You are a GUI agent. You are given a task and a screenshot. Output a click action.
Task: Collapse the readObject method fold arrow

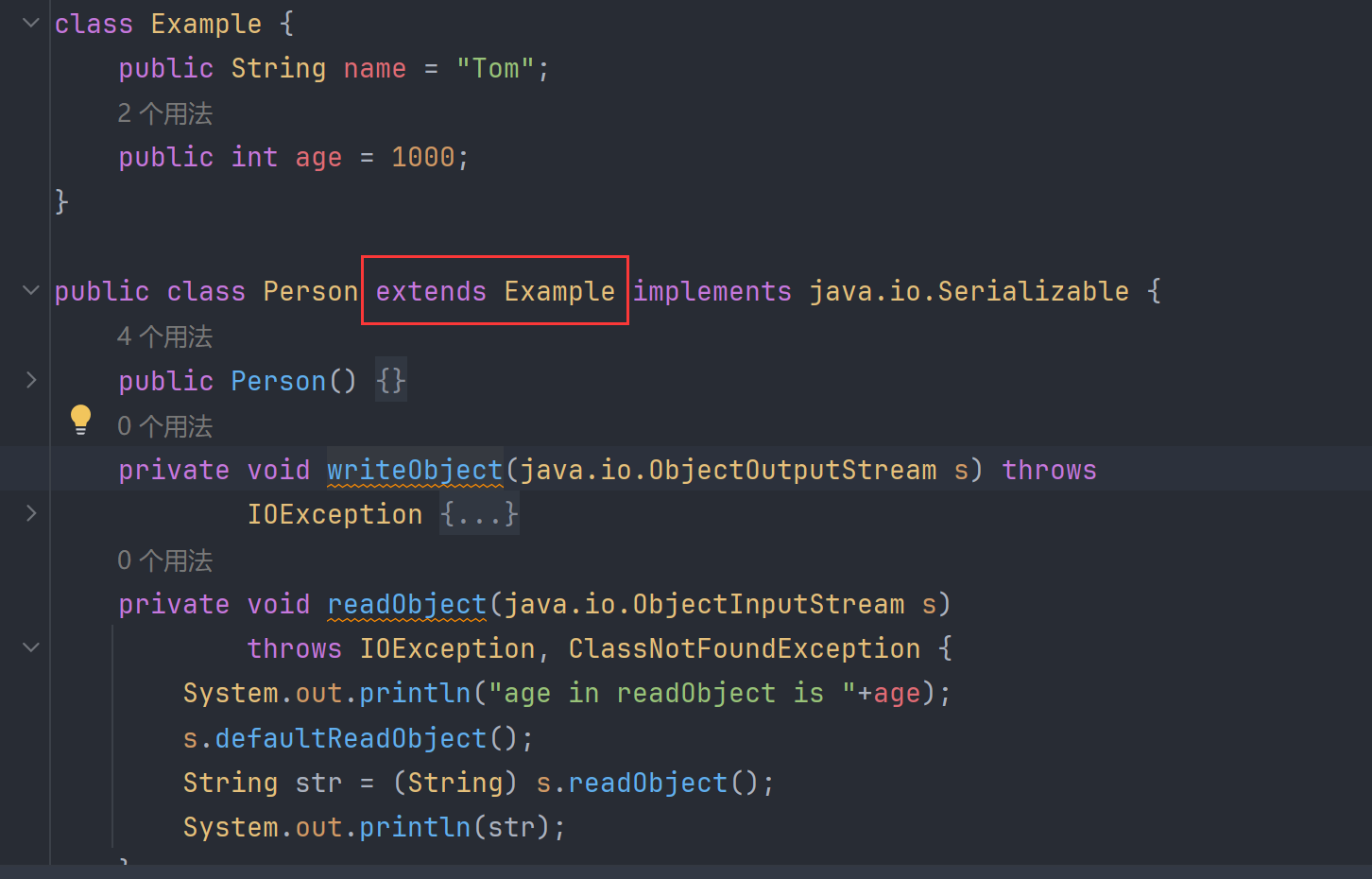point(31,647)
